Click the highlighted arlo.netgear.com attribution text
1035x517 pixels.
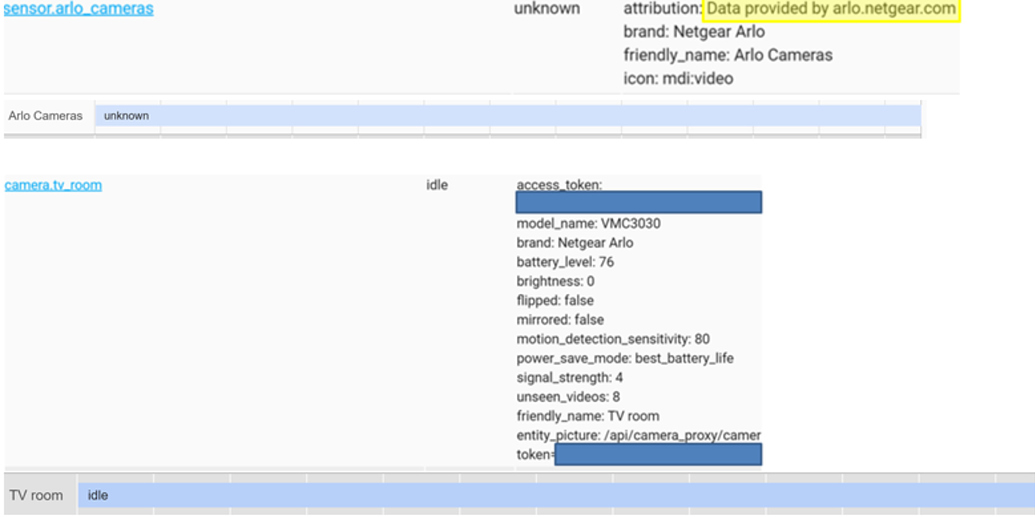click(x=831, y=9)
